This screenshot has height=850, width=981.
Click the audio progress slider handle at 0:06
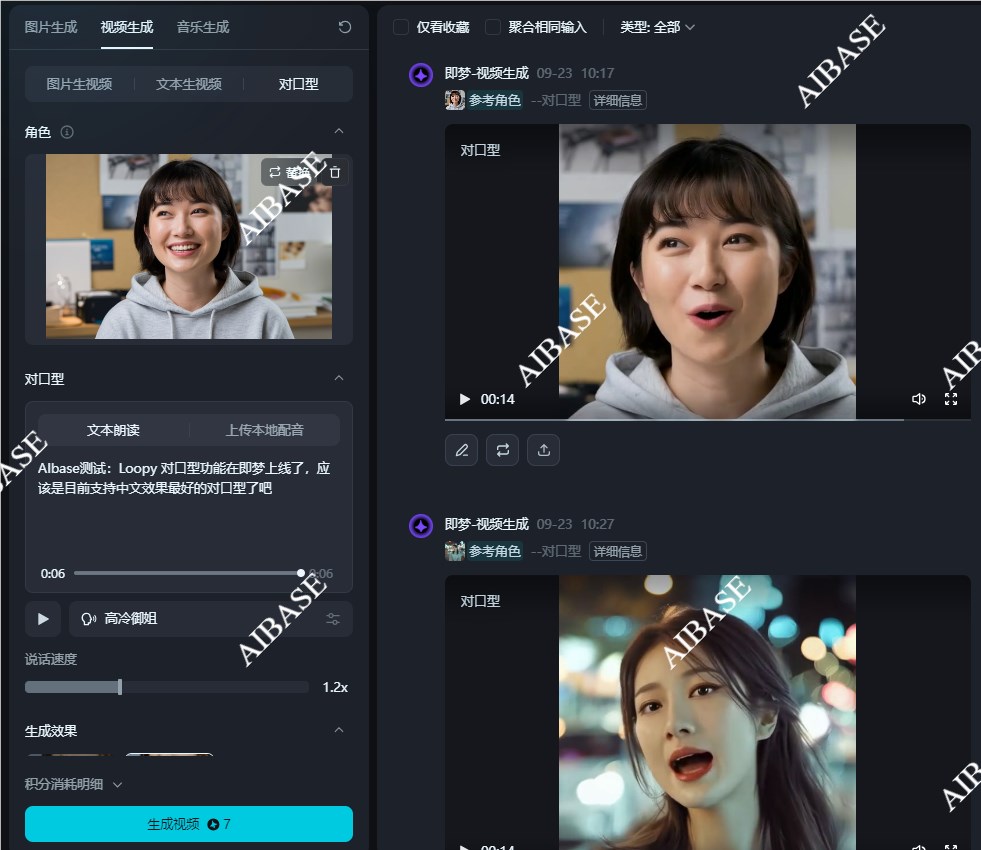point(301,573)
